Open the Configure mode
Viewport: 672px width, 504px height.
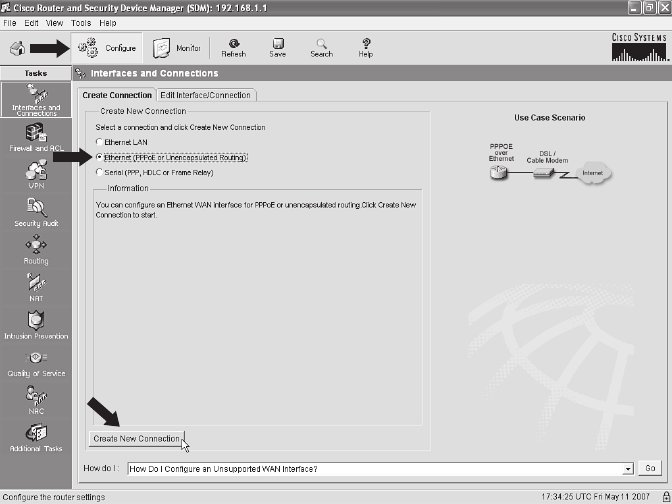click(x=107, y=48)
